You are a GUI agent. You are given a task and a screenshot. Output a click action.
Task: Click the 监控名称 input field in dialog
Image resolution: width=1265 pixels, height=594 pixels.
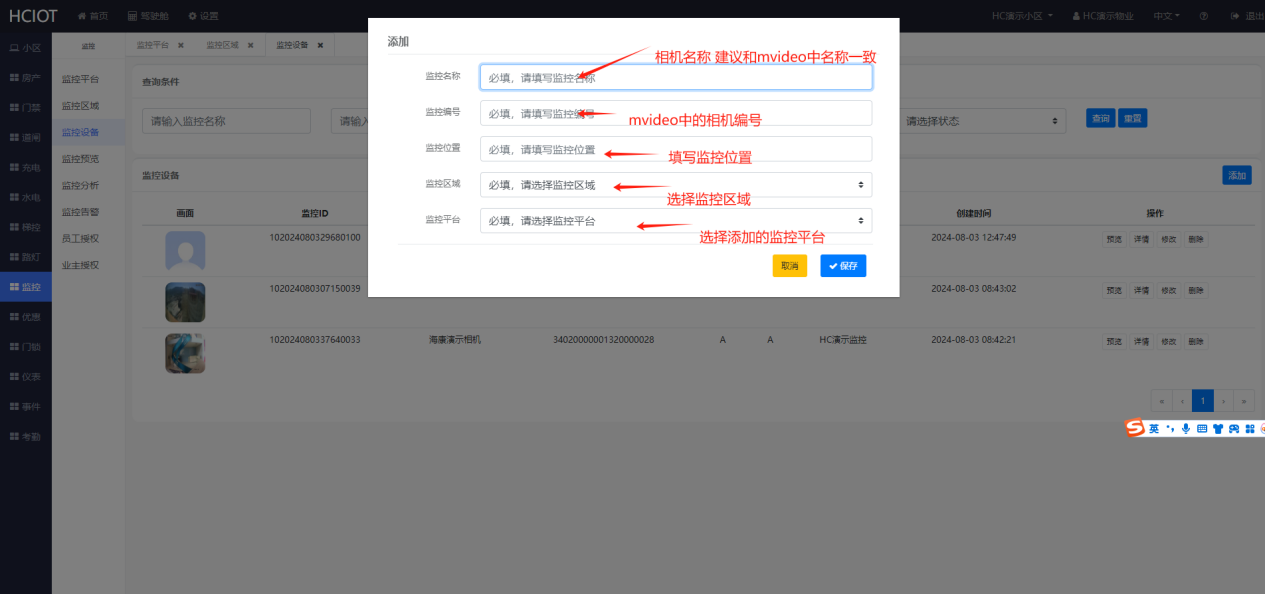[x=675, y=77]
